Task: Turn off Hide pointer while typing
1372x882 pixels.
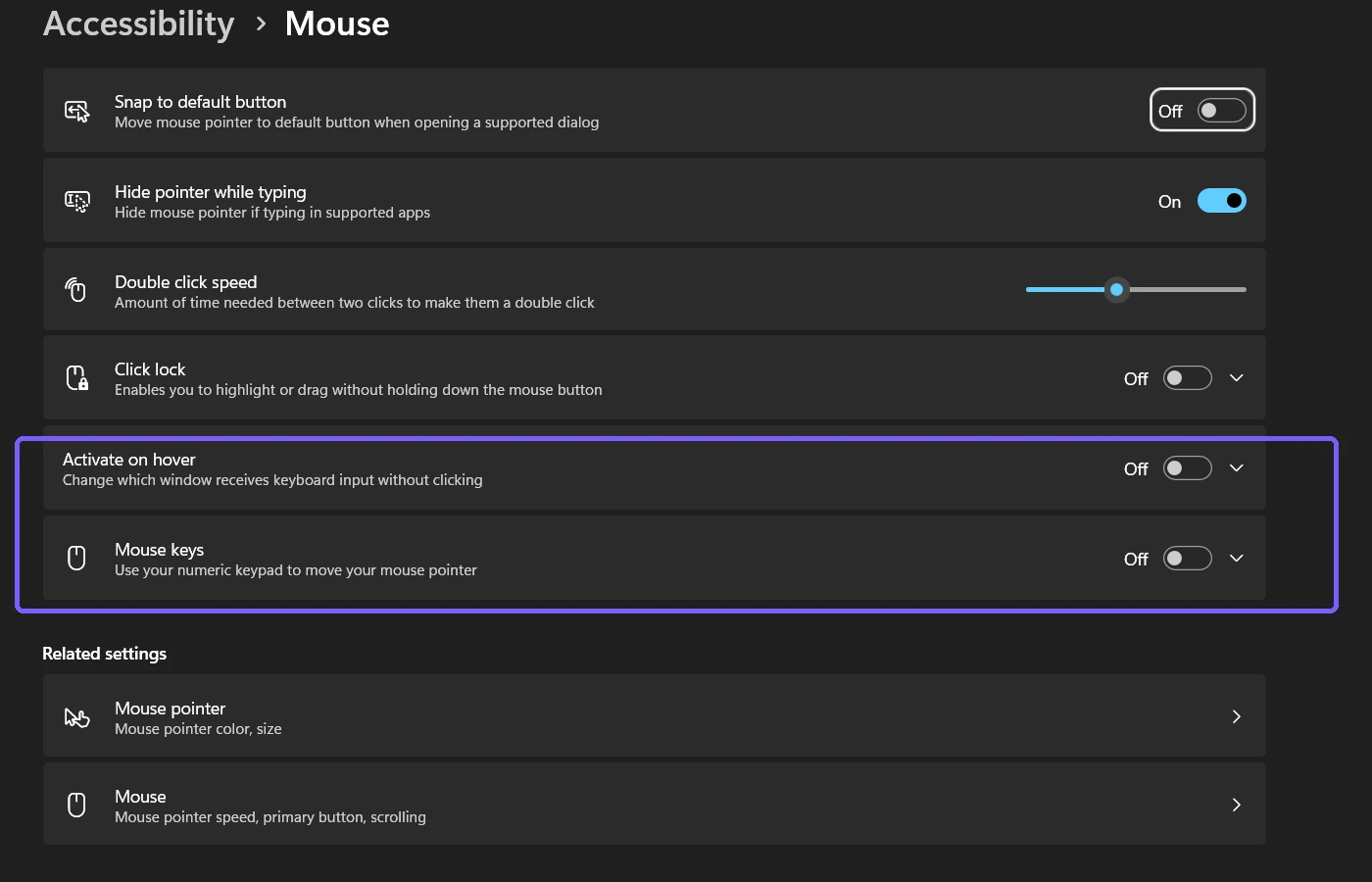Action: (1221, 201)
